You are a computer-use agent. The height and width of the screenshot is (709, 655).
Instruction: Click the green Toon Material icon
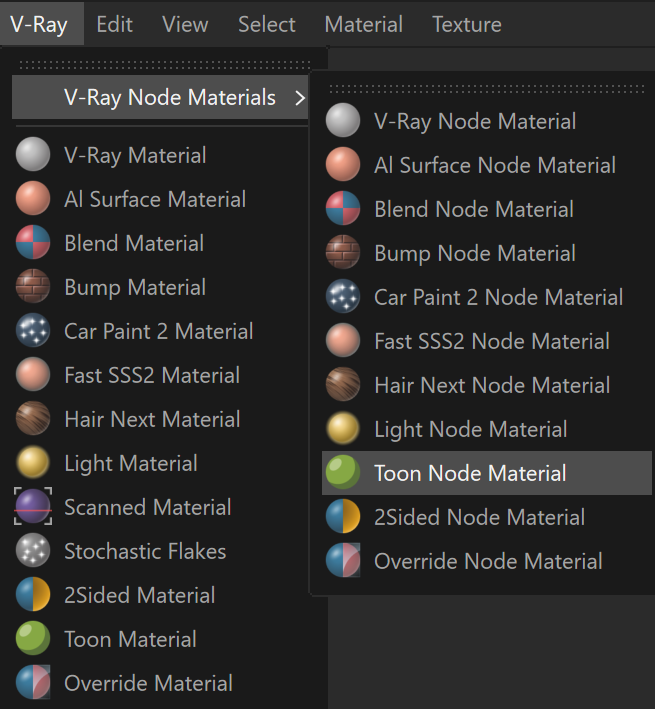(x=33, y=638)
